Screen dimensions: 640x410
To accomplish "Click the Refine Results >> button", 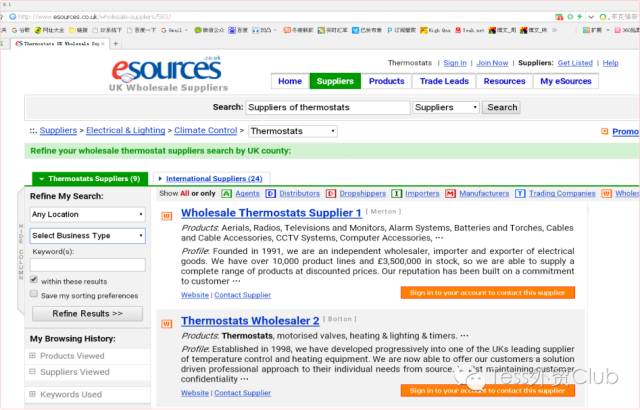I will pyautogui.click(x=87, y=314).
